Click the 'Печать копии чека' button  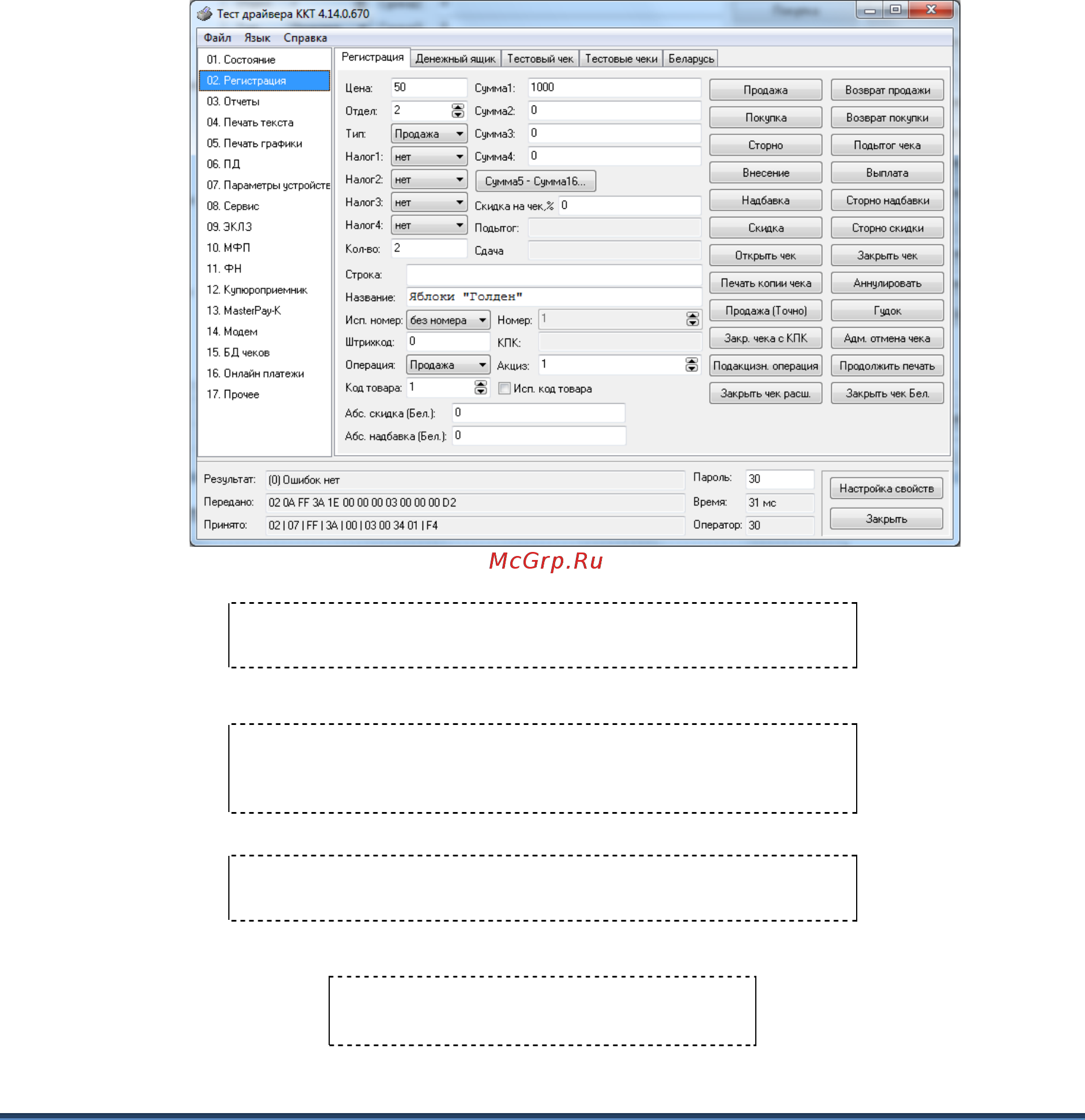pos(766,283)
